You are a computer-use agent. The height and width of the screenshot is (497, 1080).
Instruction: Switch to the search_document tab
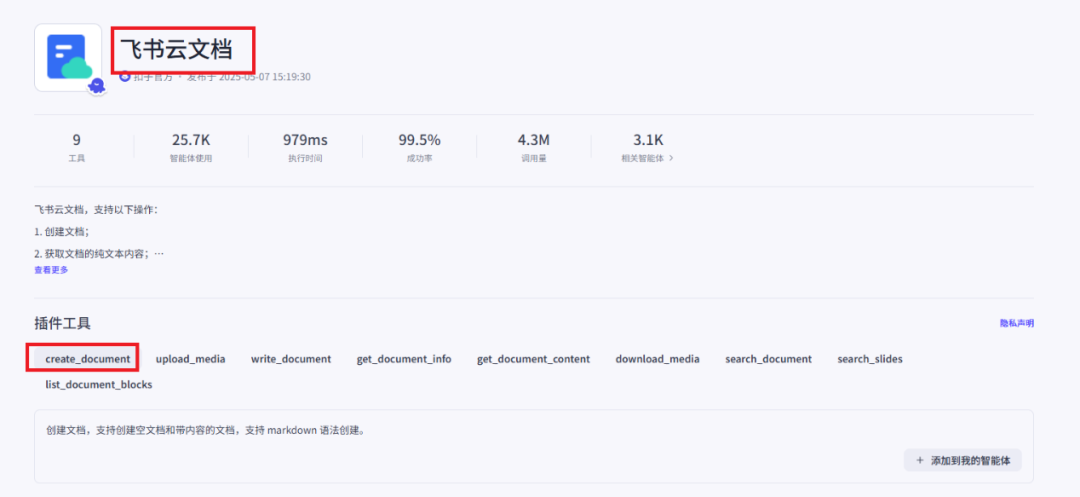[768, 359]
